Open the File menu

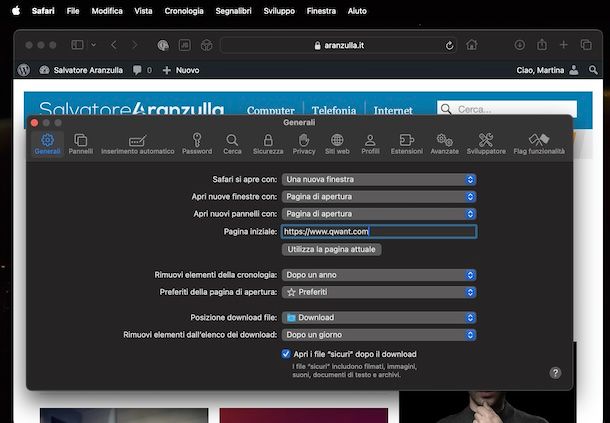pyautogui.click(x=73, y=11)
